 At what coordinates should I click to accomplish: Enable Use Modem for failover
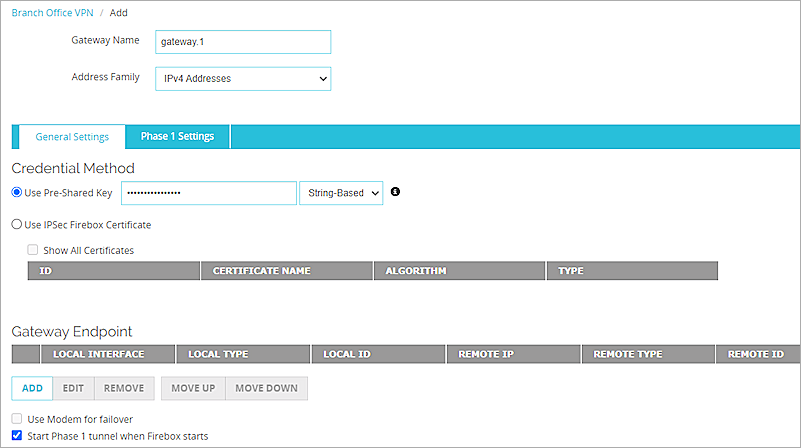17,419
